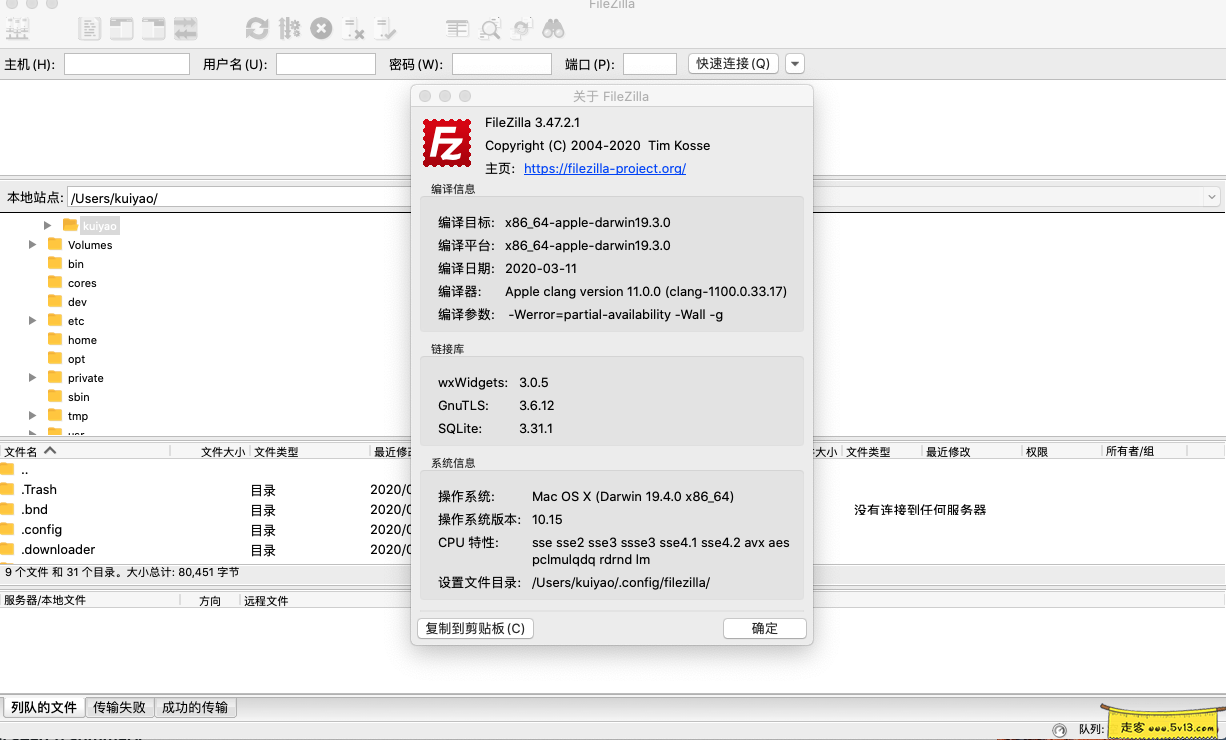Toggle message log display icon
The height and width of the screenshot is (740, 1226).
coord(90,29)
